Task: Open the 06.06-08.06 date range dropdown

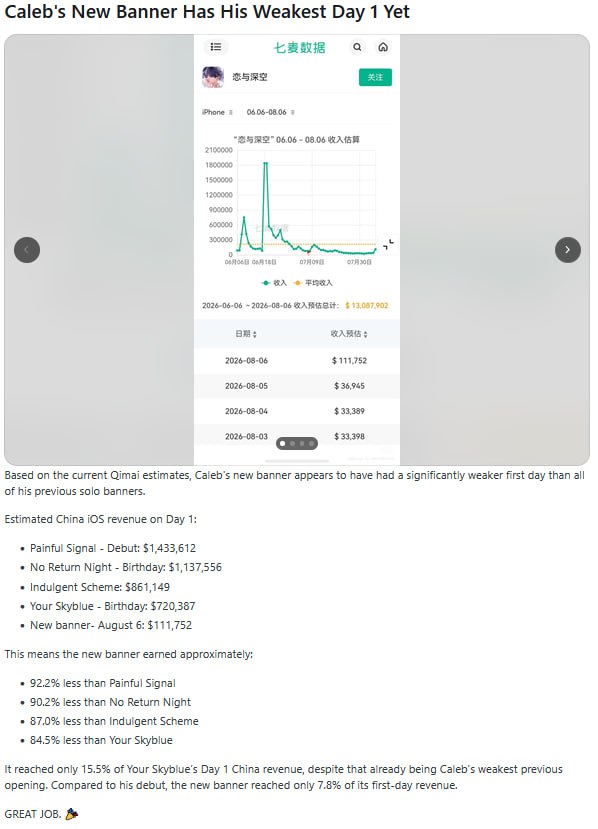Action: (271, 112)
